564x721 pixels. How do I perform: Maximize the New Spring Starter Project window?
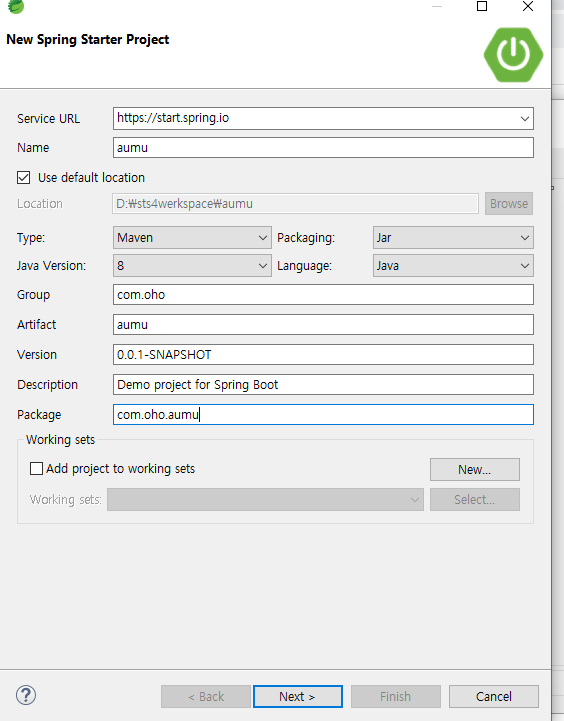482,6
